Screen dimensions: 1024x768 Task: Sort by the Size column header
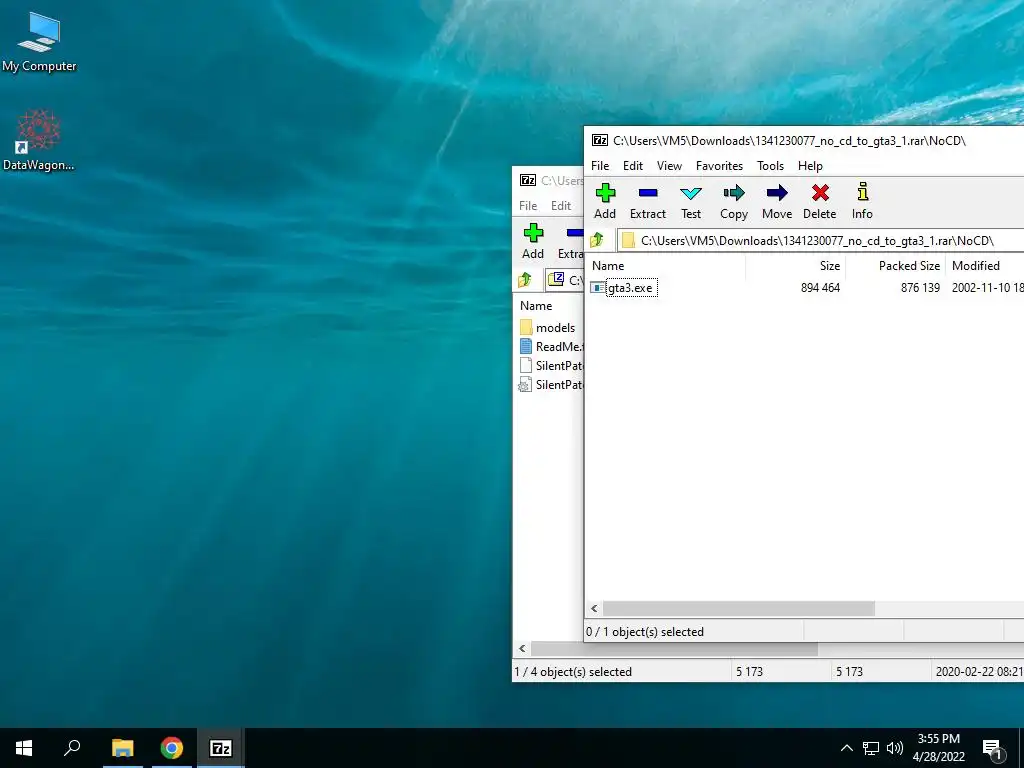point(795,266)
